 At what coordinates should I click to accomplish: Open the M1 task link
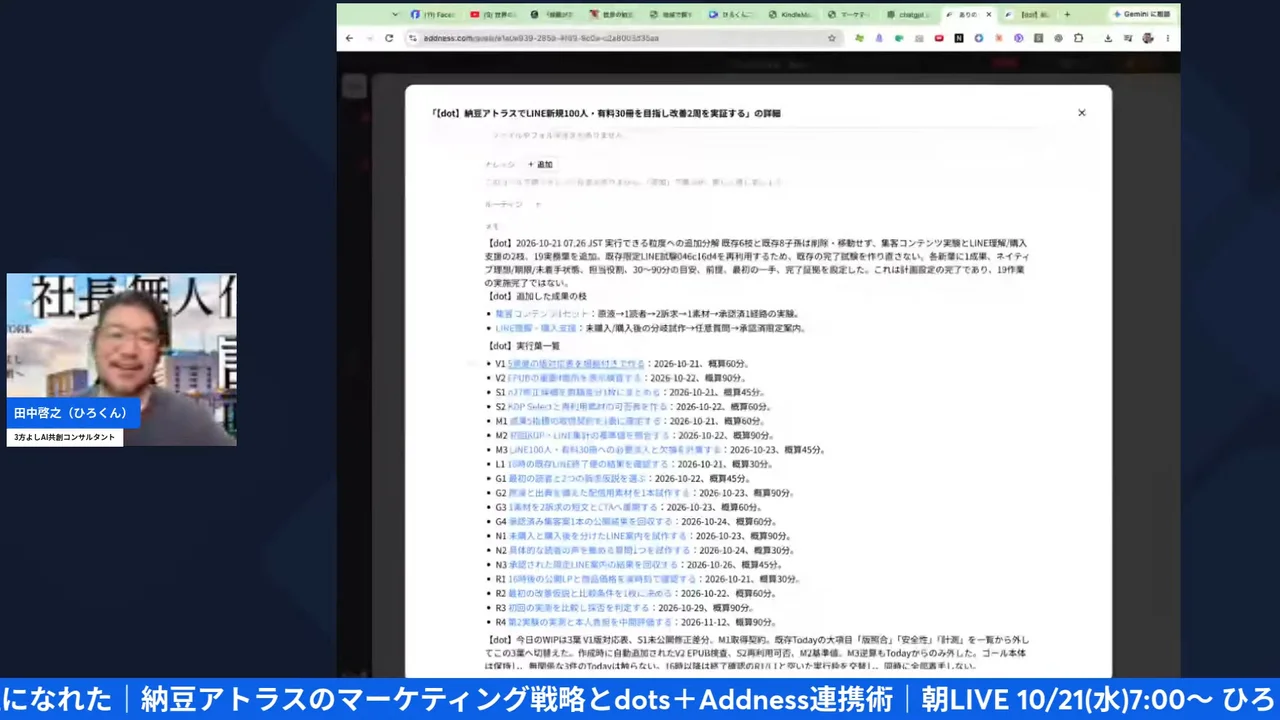[583, 422]
